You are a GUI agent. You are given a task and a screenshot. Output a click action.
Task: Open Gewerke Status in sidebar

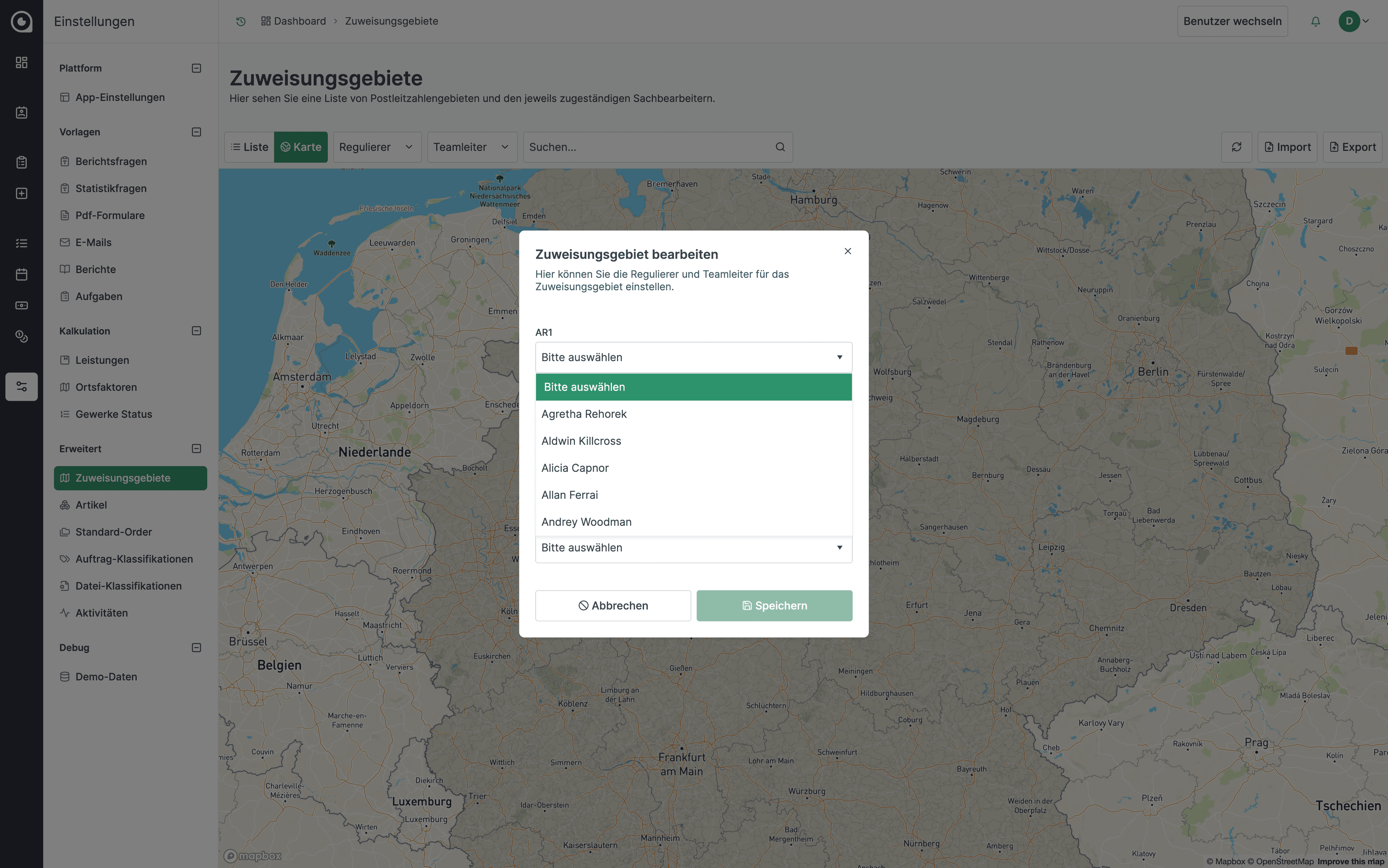click(x=130, y=414)
